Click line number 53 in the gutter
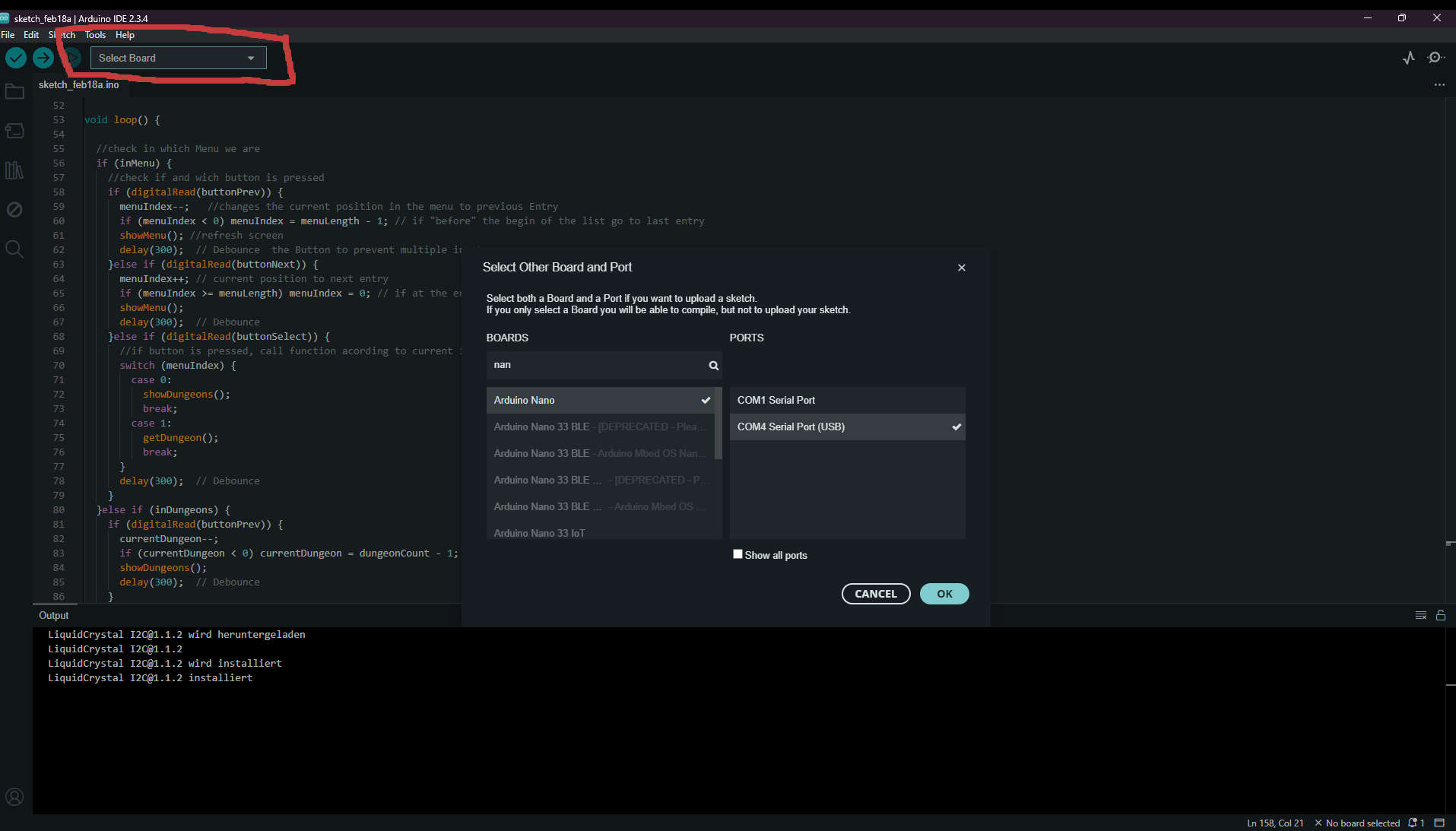 click(59, 120)
